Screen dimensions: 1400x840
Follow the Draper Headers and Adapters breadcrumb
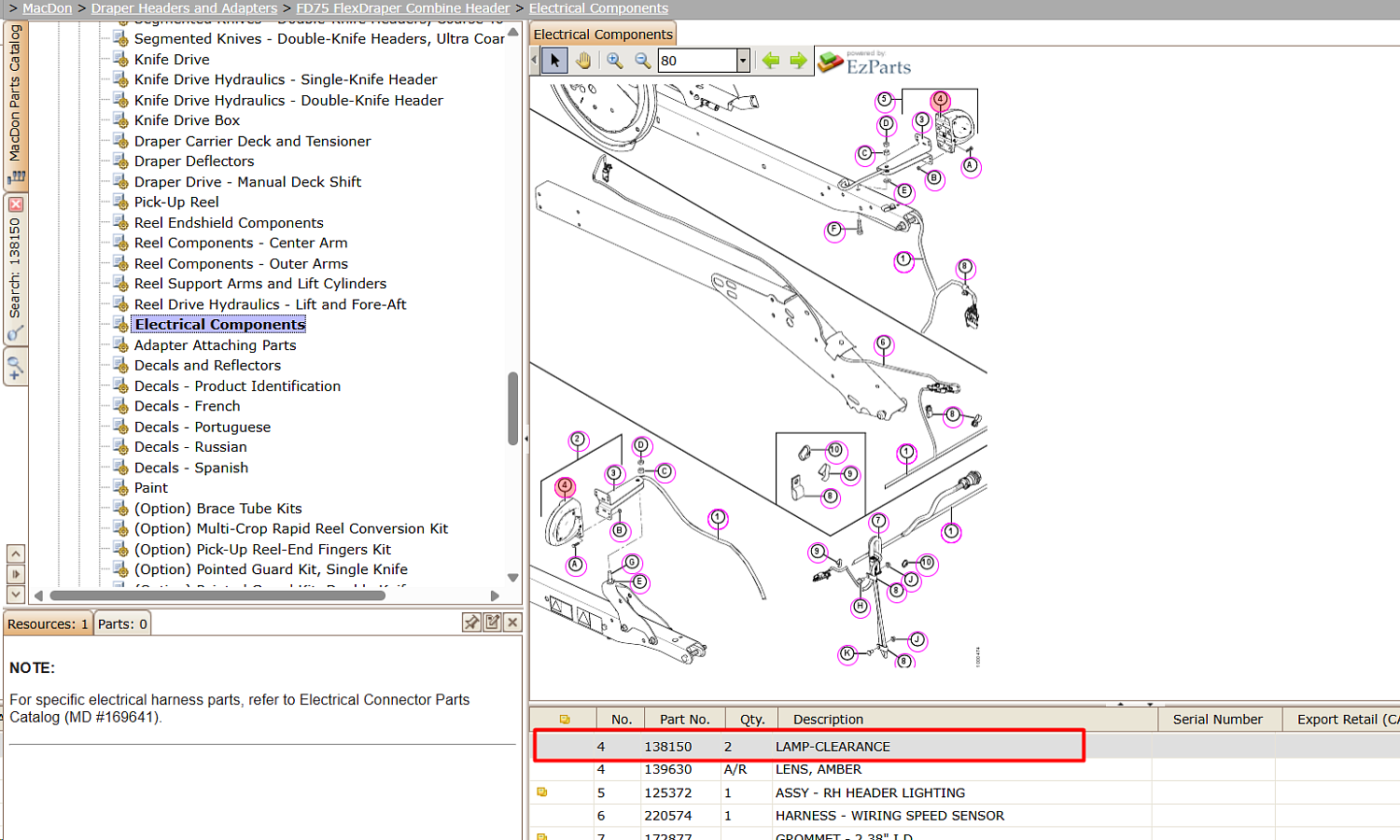[x=184, y=8]
